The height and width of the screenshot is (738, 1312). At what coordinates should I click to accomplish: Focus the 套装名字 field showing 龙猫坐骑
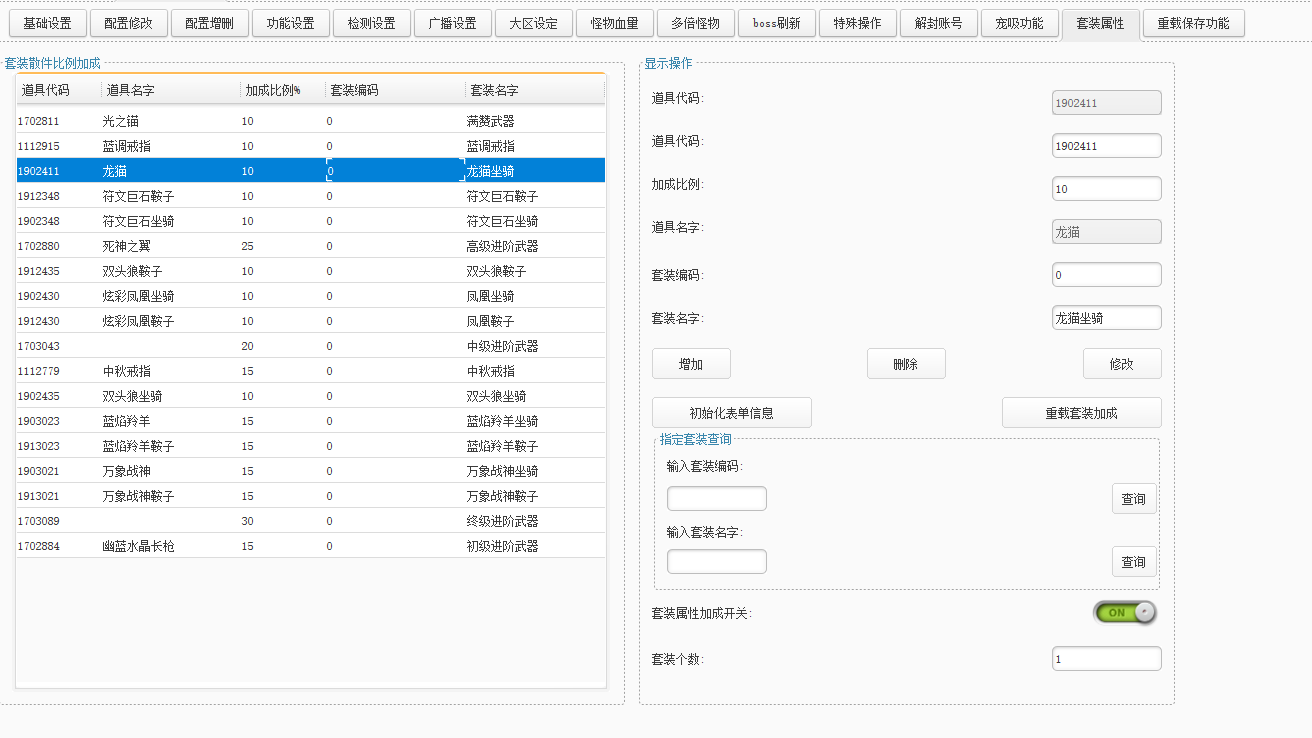tap(1107, 318)
